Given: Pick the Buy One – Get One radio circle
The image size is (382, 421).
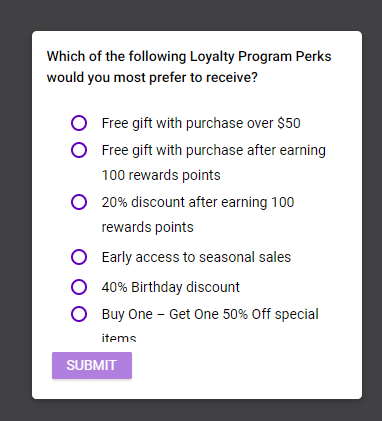Looking at the screenshot, I should point(79,314).
